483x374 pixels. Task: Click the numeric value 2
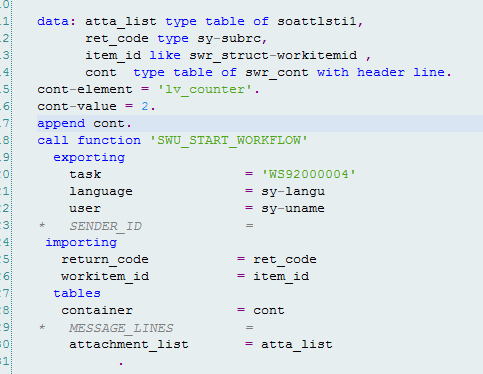pyautogui.click(x=145, y=106)
